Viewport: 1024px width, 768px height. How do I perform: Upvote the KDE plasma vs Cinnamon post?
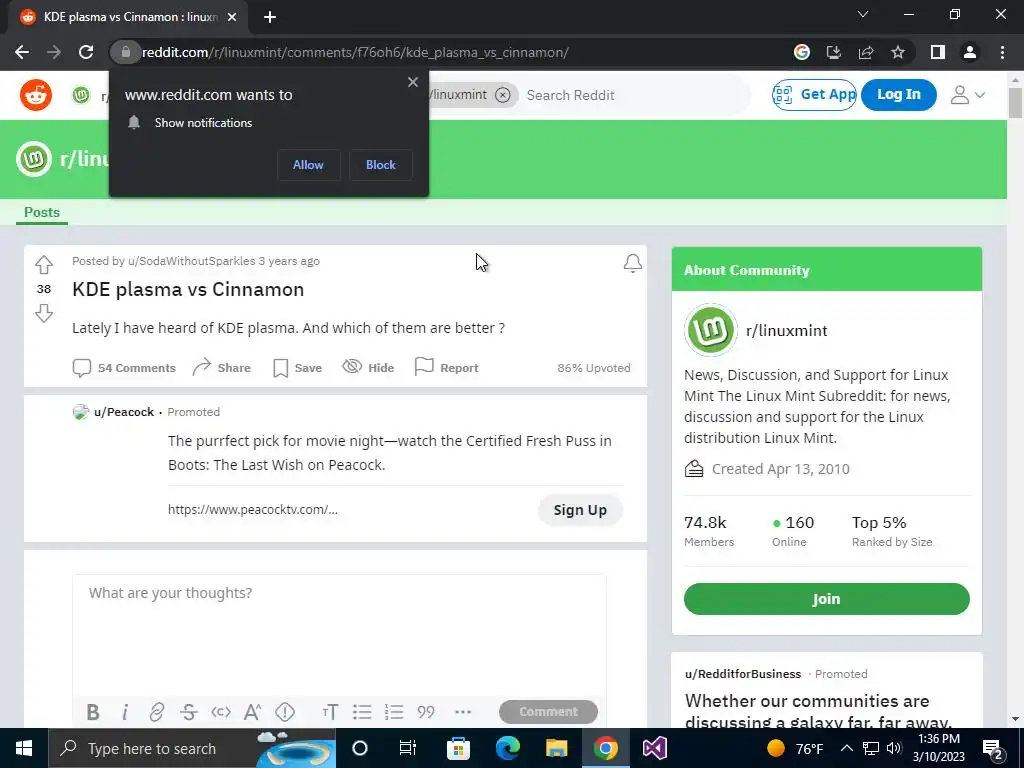pos(44,264)
